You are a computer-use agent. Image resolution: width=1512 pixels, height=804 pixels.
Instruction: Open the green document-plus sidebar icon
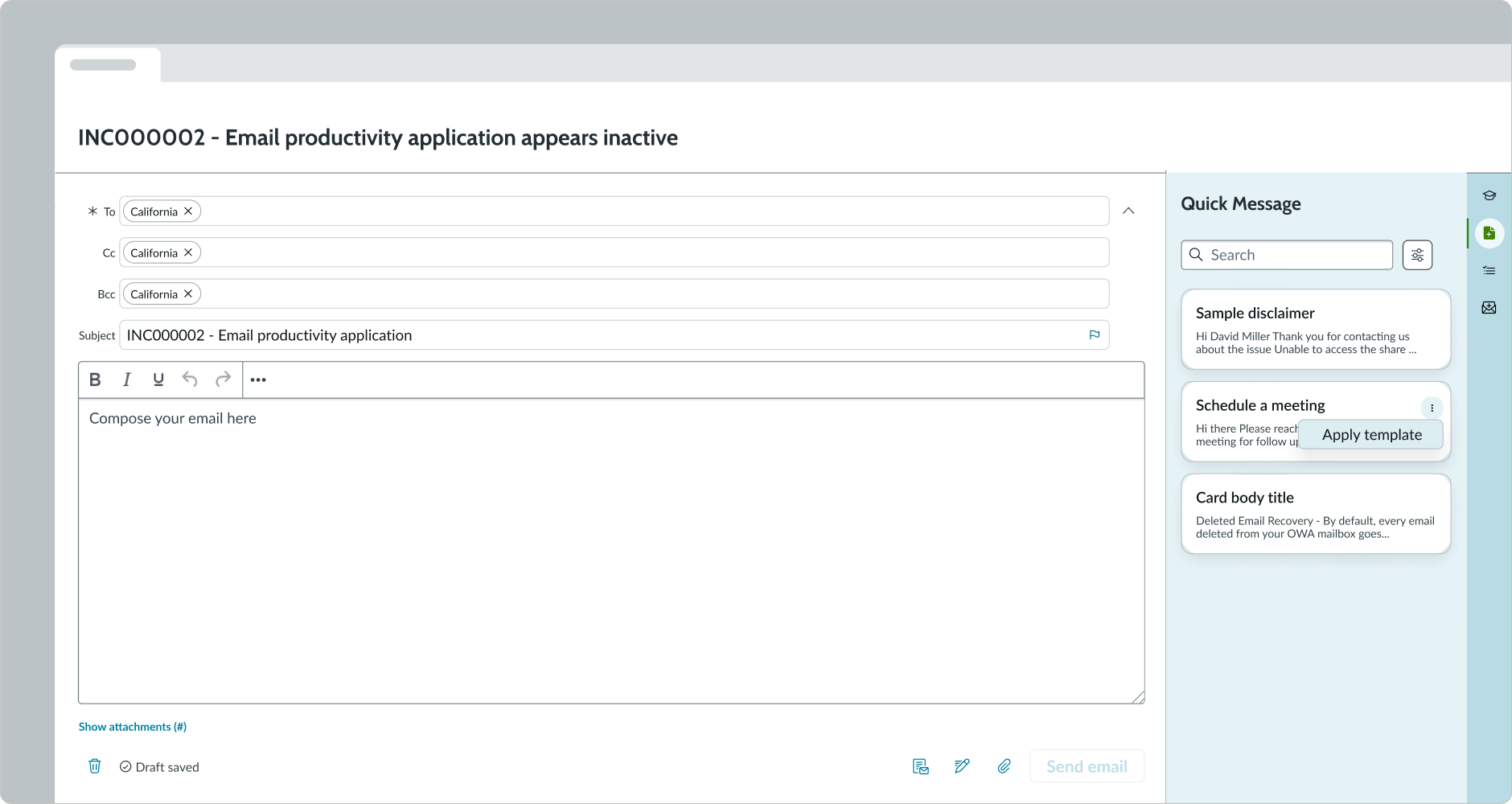1489,233
